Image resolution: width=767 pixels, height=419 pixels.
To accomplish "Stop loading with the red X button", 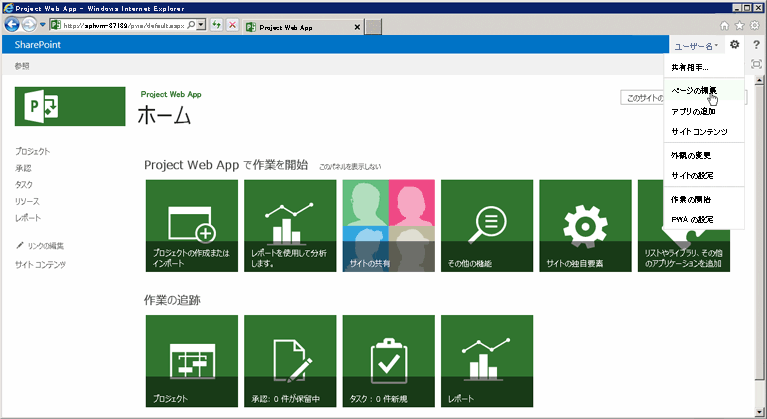I will tap(232, 25).
